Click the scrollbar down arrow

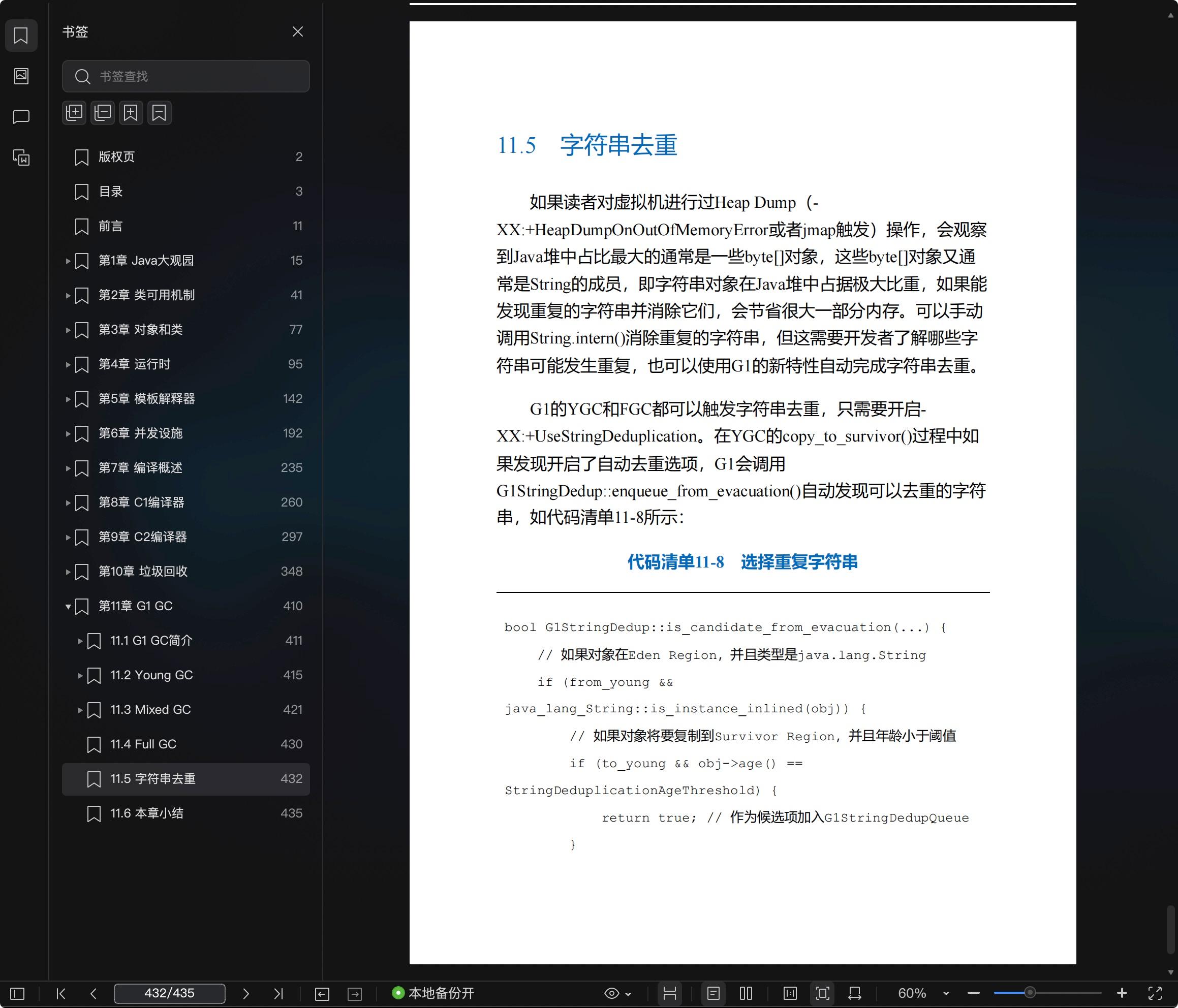pyautogui.click(x=1170, y=973)
